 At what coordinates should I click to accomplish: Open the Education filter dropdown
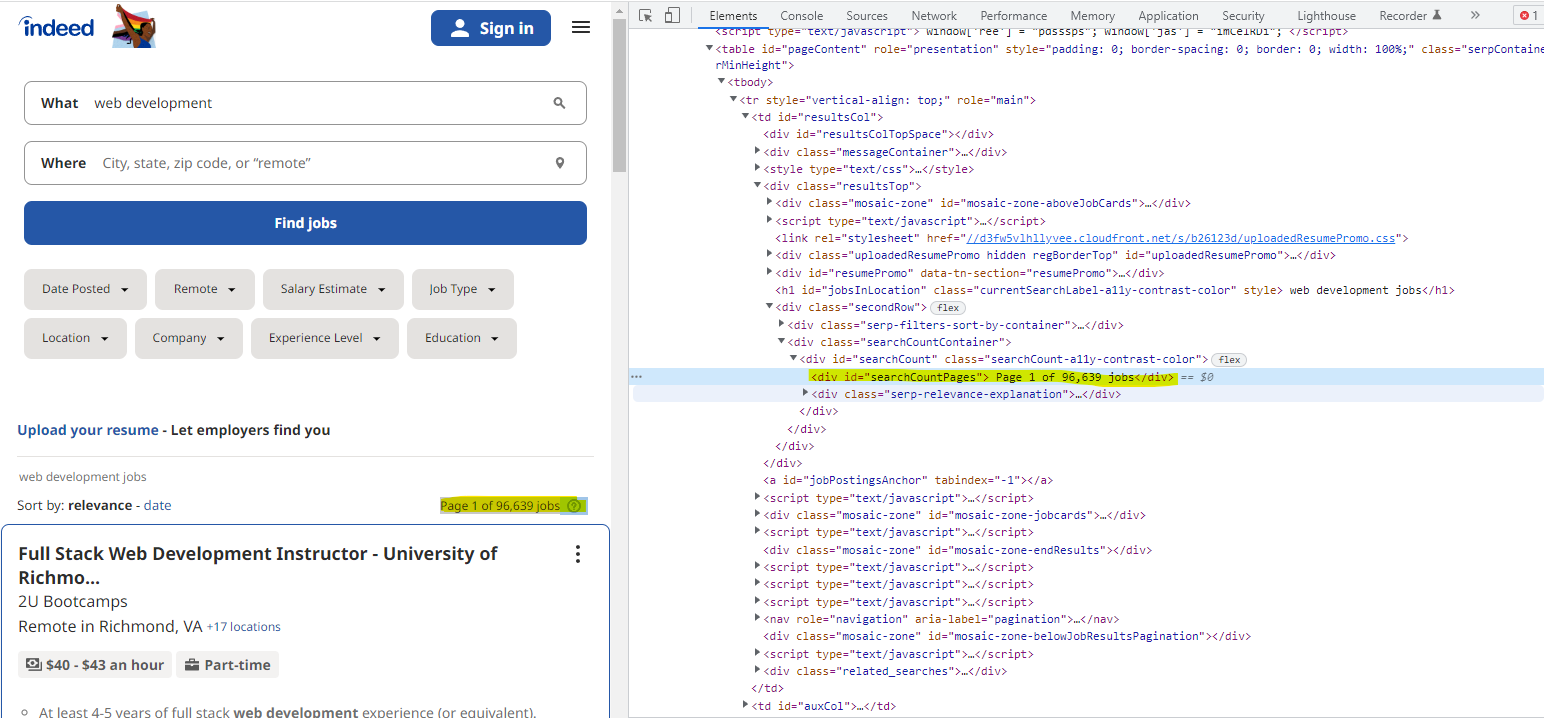point(461,338)
